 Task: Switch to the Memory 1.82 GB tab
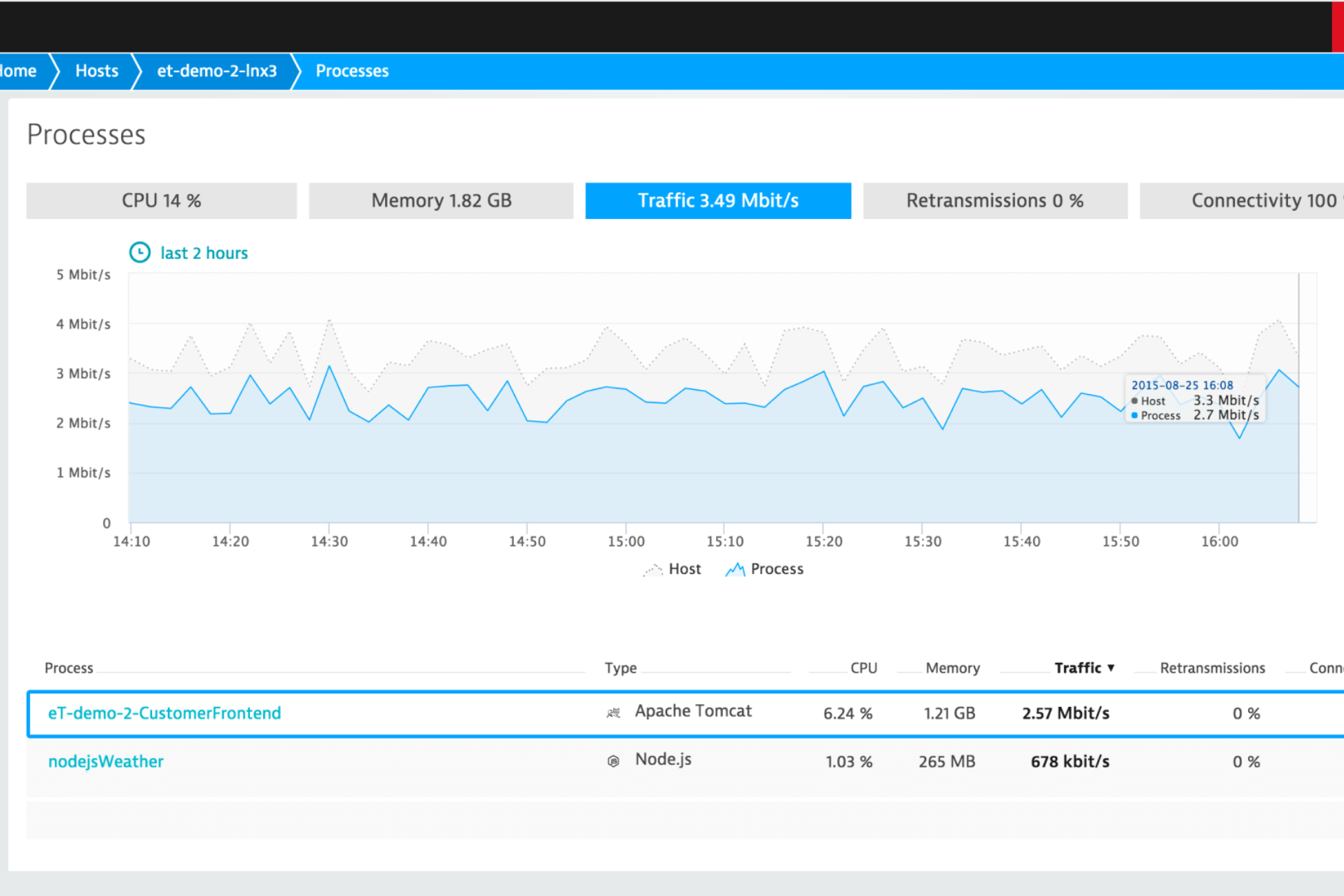[x=440, y=200]
